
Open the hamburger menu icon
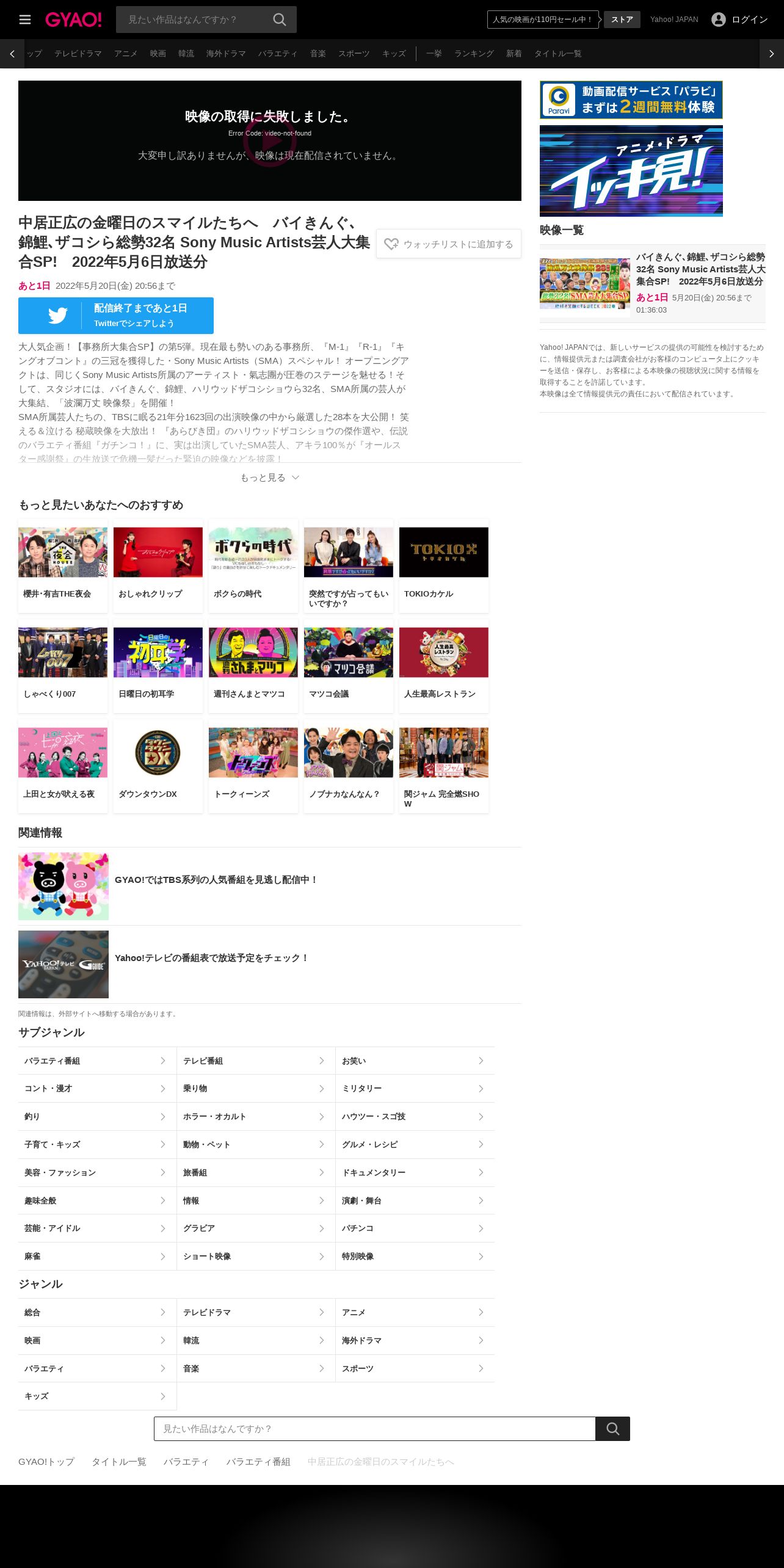25,20
